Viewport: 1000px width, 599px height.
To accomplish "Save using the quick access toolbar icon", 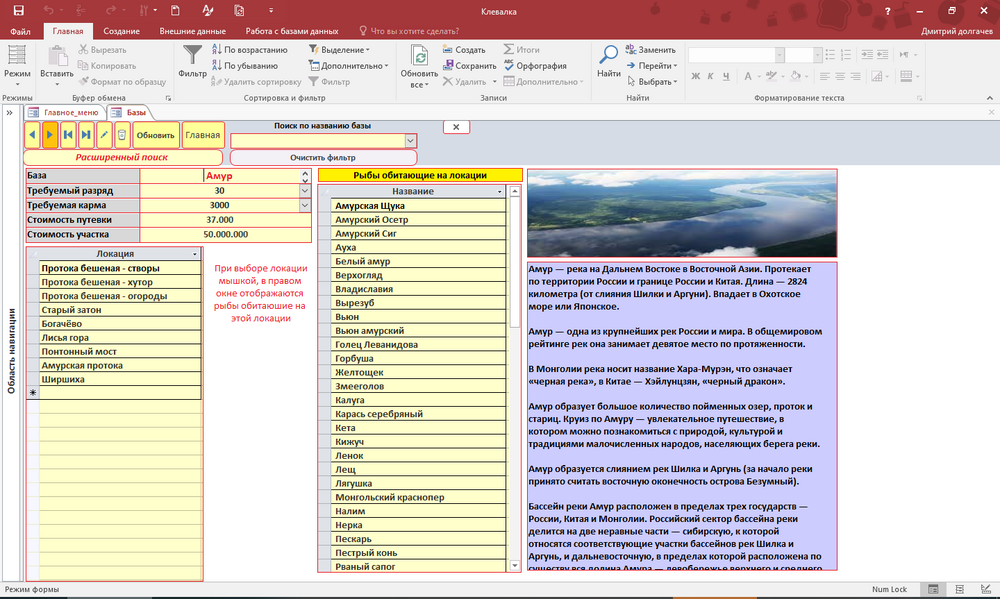I will click(x=19, y=10).
